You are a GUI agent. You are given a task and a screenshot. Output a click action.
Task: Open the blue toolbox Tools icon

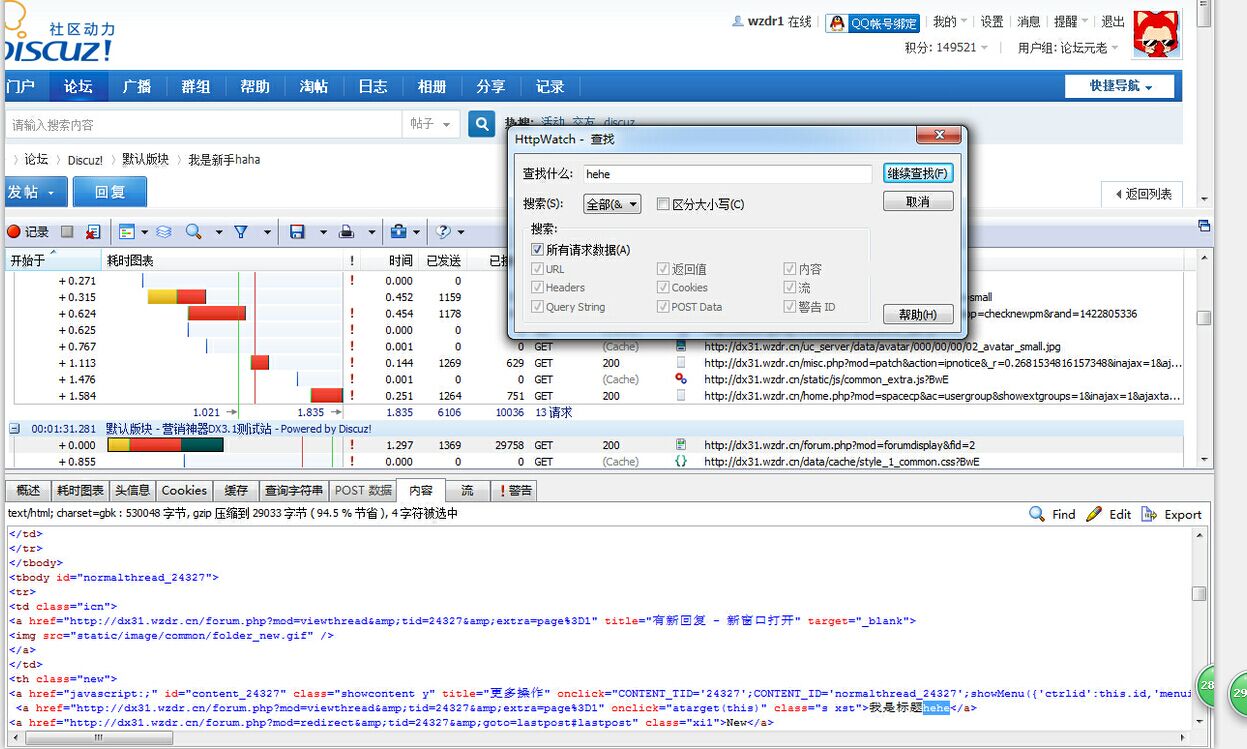398,232
